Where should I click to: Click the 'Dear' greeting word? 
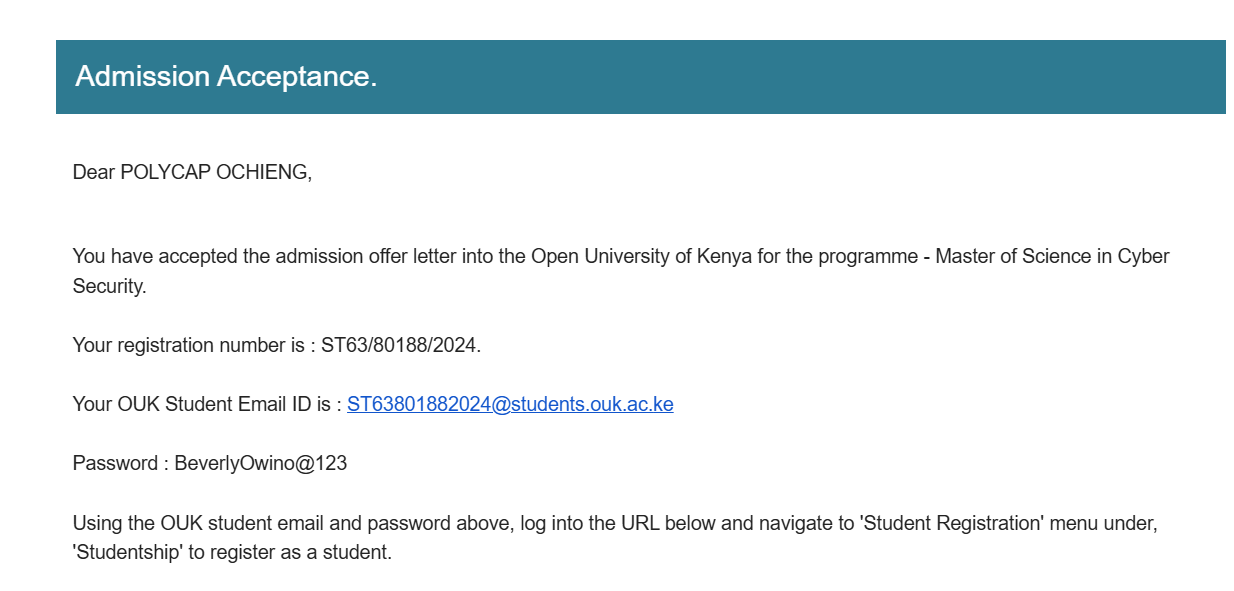point(94,173)
